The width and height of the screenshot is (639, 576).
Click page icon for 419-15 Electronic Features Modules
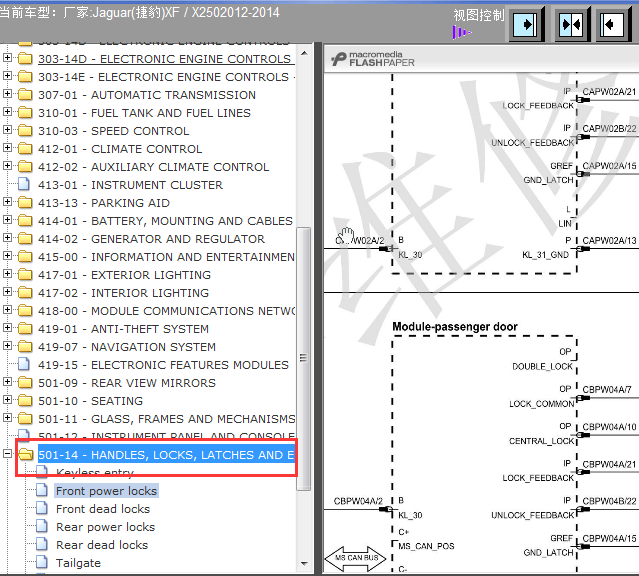24,364
